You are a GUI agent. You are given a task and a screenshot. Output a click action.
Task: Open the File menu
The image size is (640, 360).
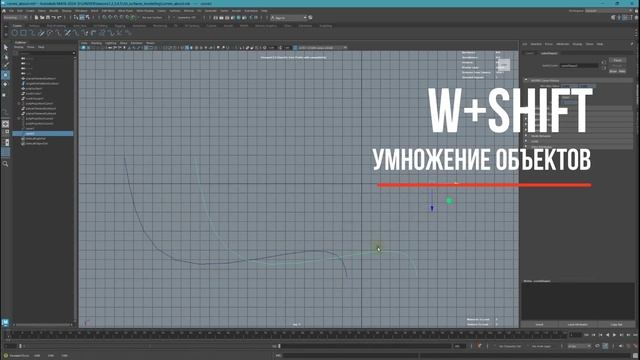click(11, 11)
